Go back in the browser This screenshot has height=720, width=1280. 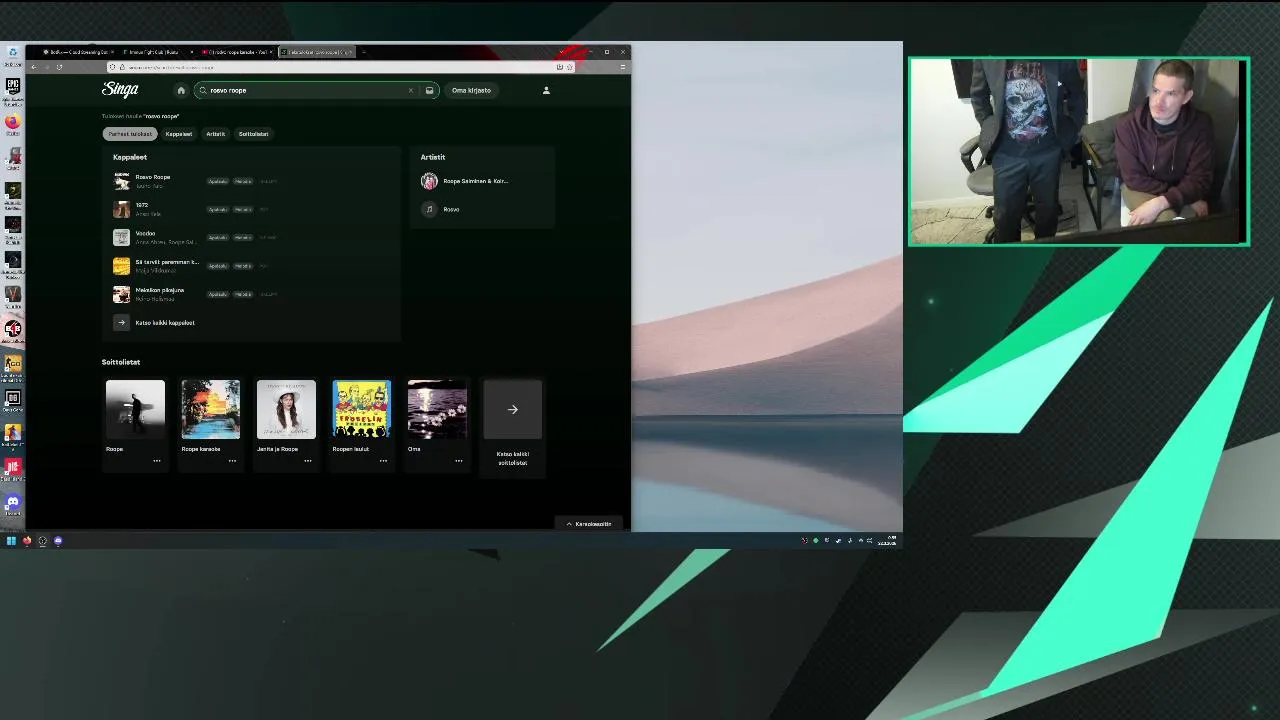tap(33, 67)
